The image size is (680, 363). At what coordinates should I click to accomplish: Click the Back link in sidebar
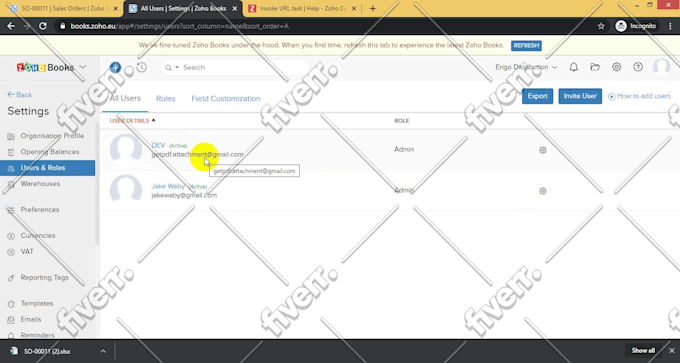pos(20,95)
